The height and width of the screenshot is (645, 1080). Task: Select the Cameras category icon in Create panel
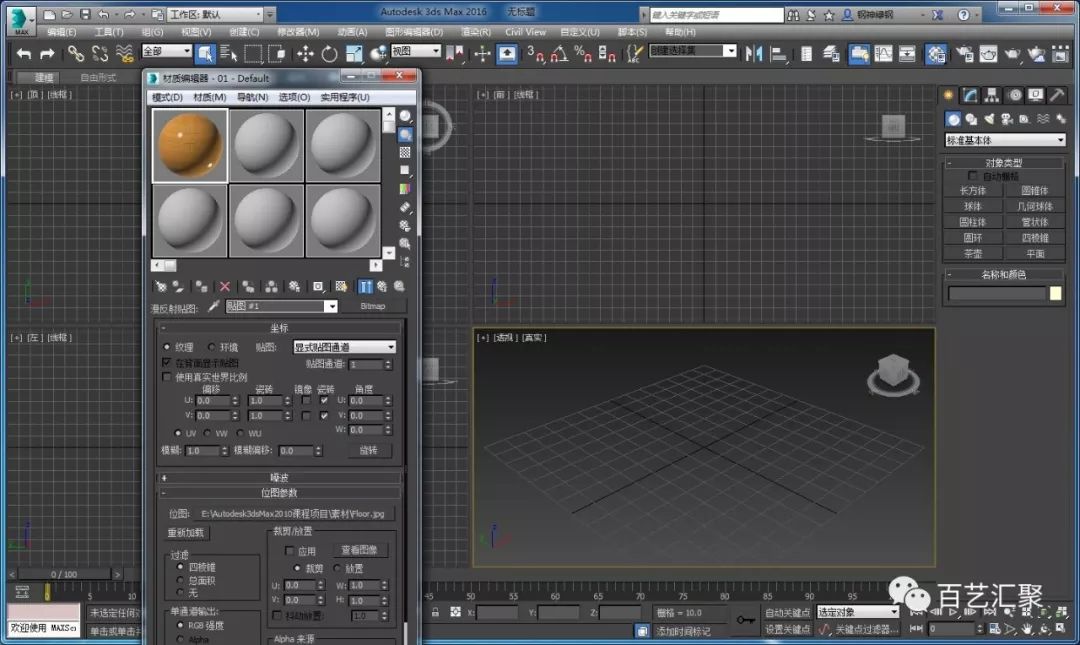tap(1006, 119)
